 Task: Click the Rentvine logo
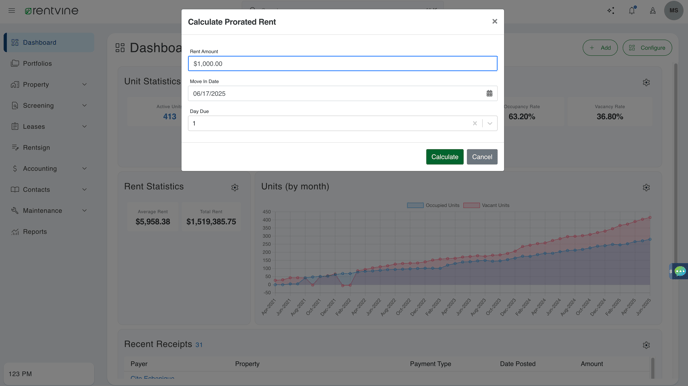(x=52, y=11)
